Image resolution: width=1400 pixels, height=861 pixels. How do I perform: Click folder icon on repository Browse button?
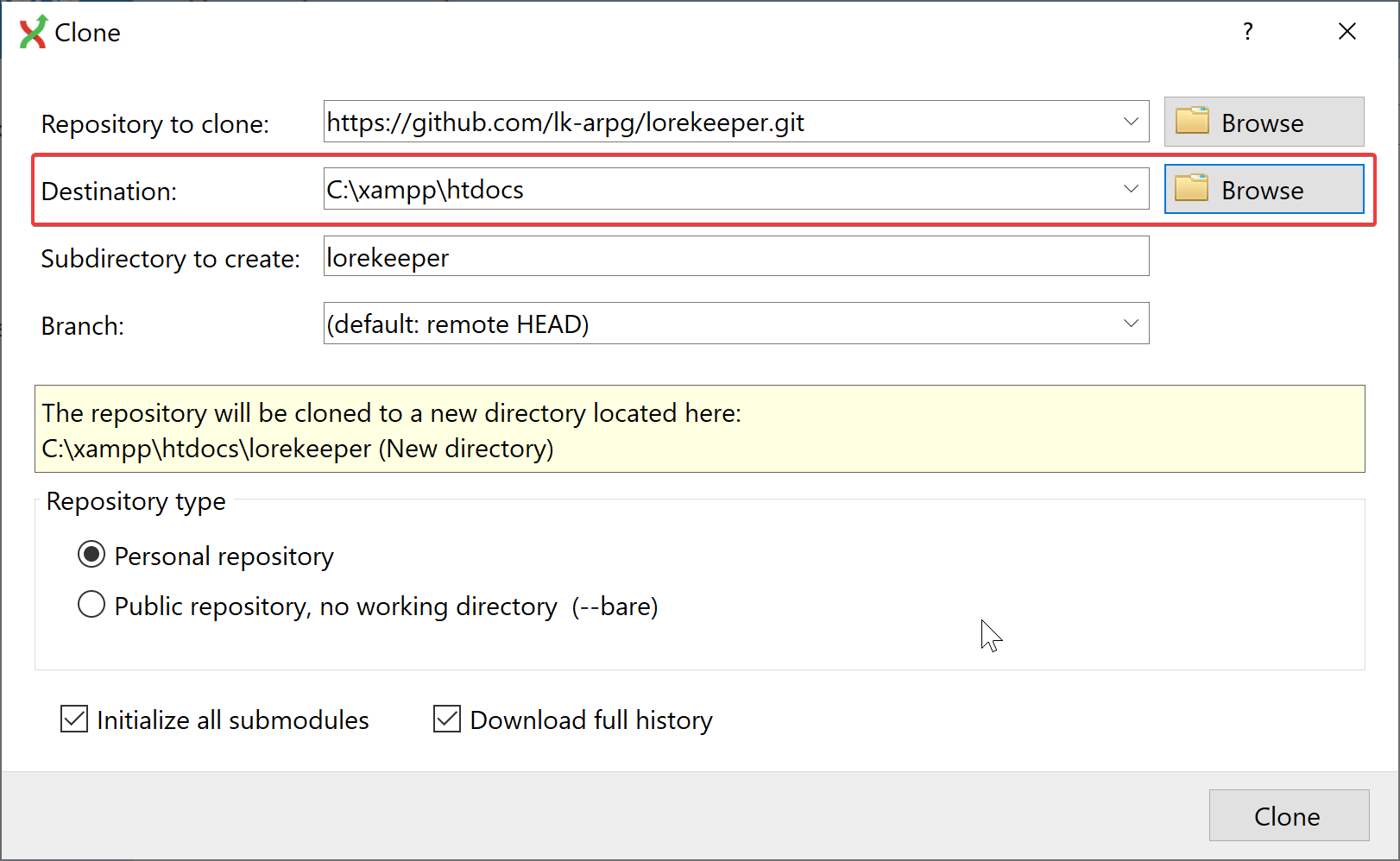point(1192,122)
